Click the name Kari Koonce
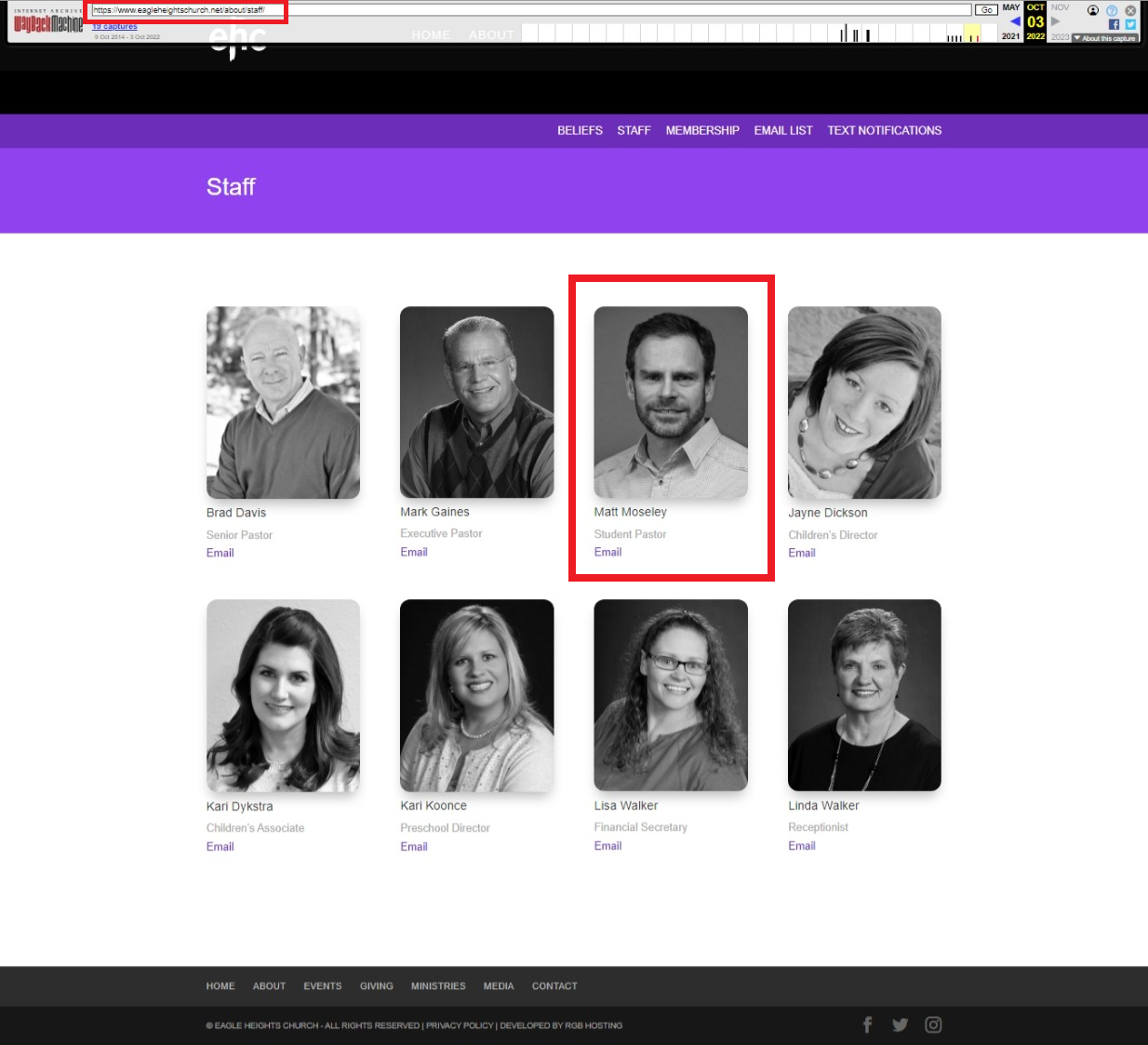This screenshot has height=1045, width=1148. [x=434, y=806]
